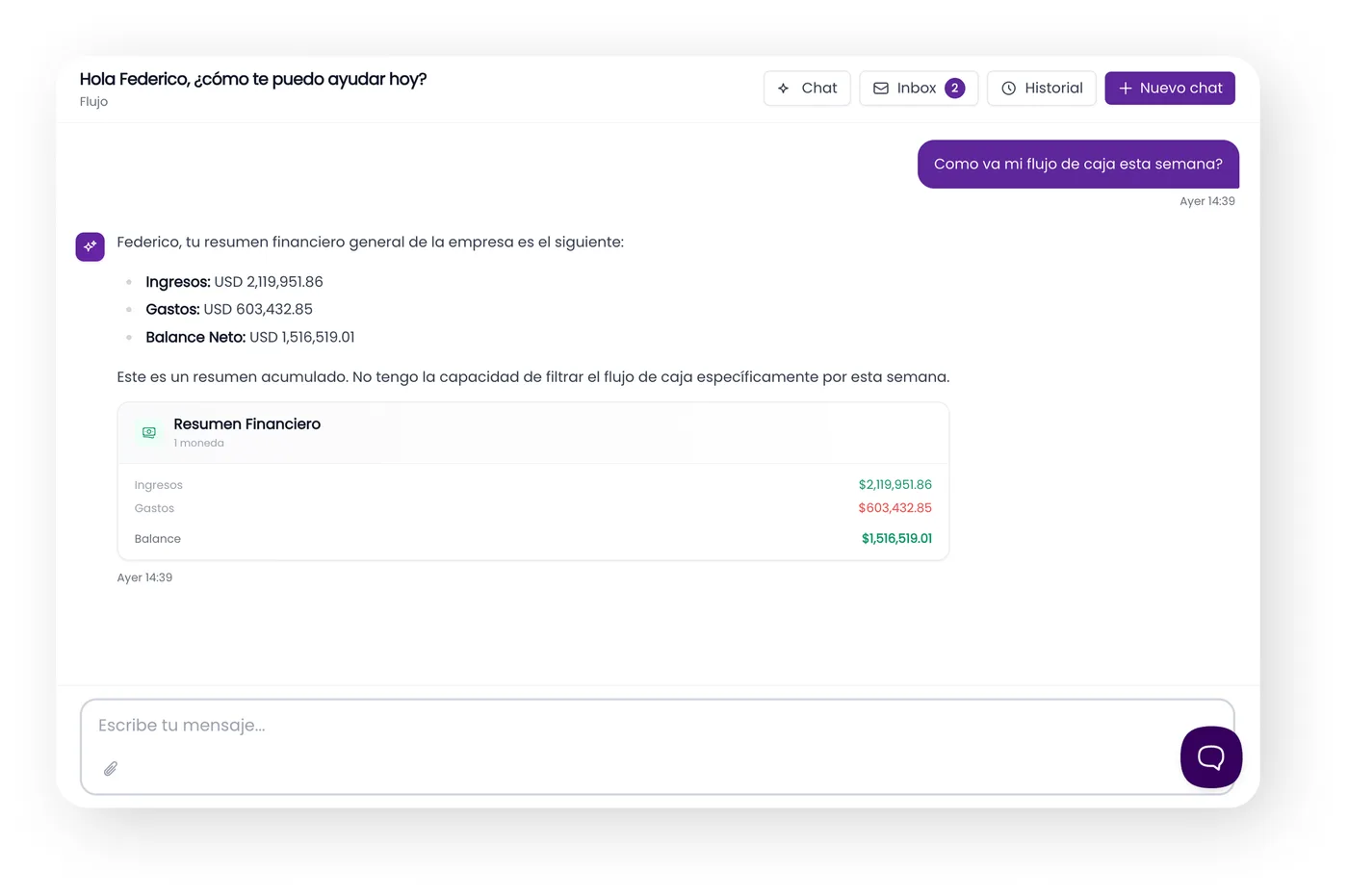Open the Historial tab
This screenshot has width=1348, height=896.
click(1042, 89)
